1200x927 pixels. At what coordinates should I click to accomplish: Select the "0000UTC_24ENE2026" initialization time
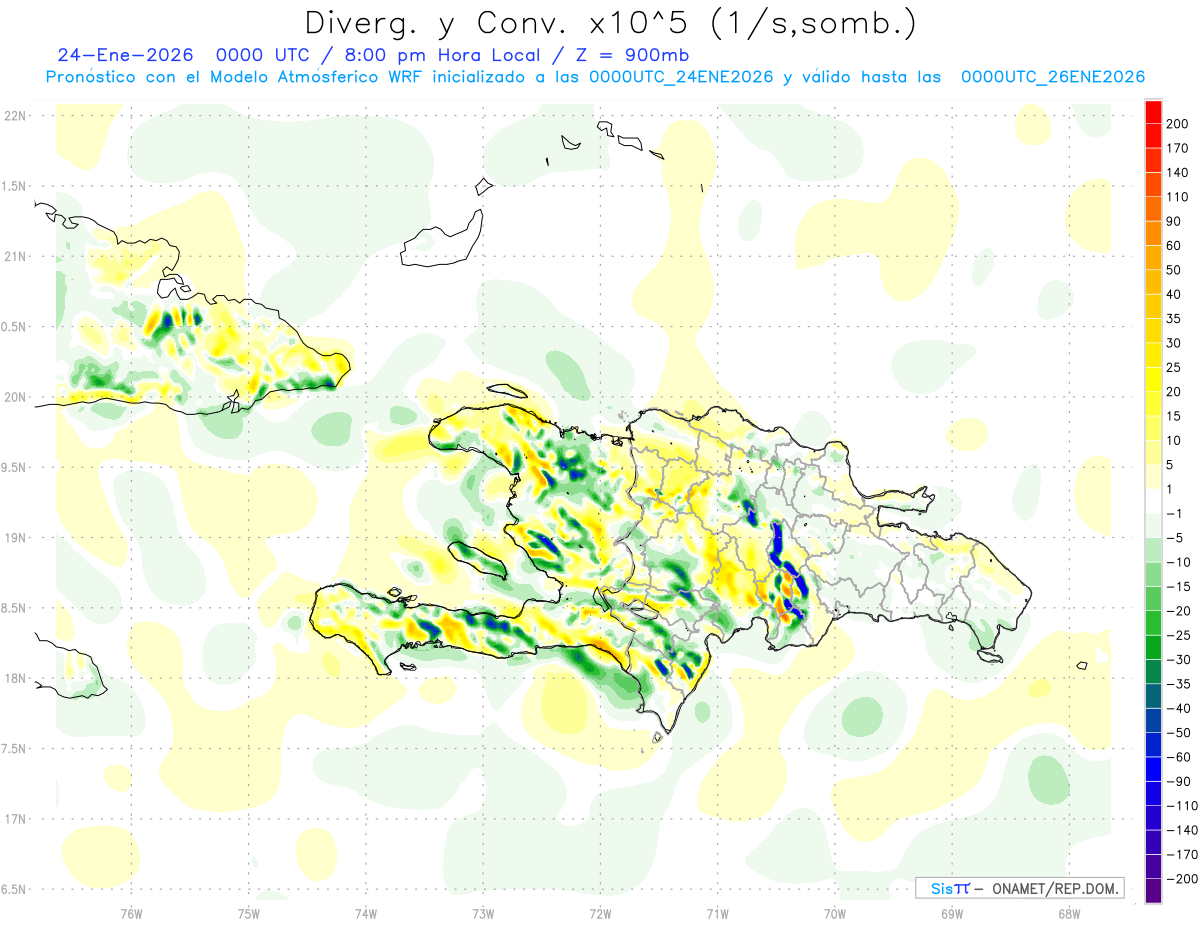click(x=681, y=77)
